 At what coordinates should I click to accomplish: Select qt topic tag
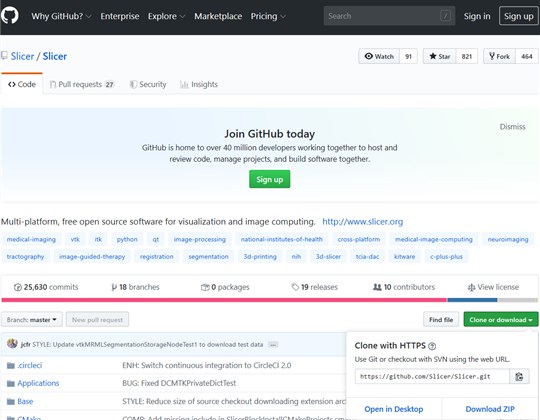(x=156, y=239)
